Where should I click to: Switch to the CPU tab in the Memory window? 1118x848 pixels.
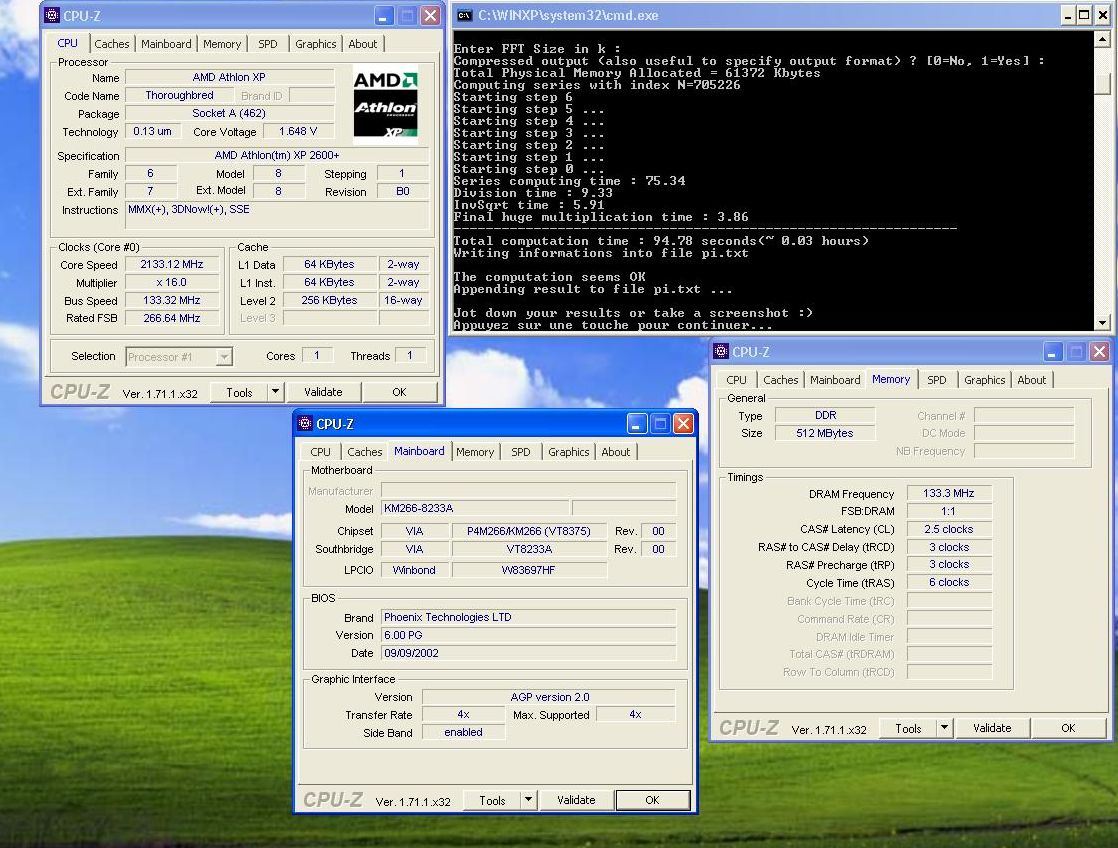pyautogui.click(x=737, y=379)
